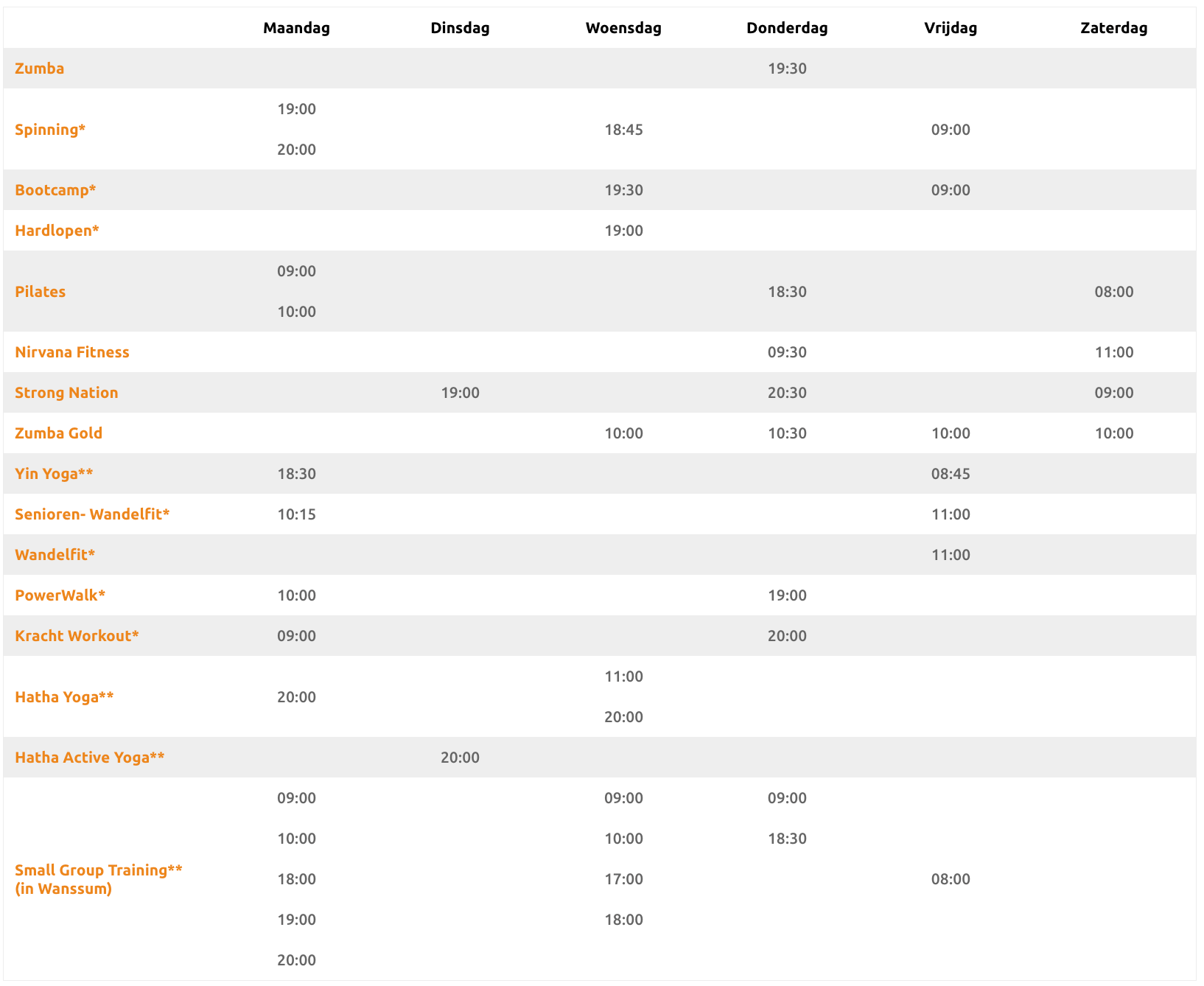The height and width of the screenshot is (986, 1204).
Task: Click the 08:45 Yin Yoga time on Vrijdag
Action: click(x=951, y=474)
